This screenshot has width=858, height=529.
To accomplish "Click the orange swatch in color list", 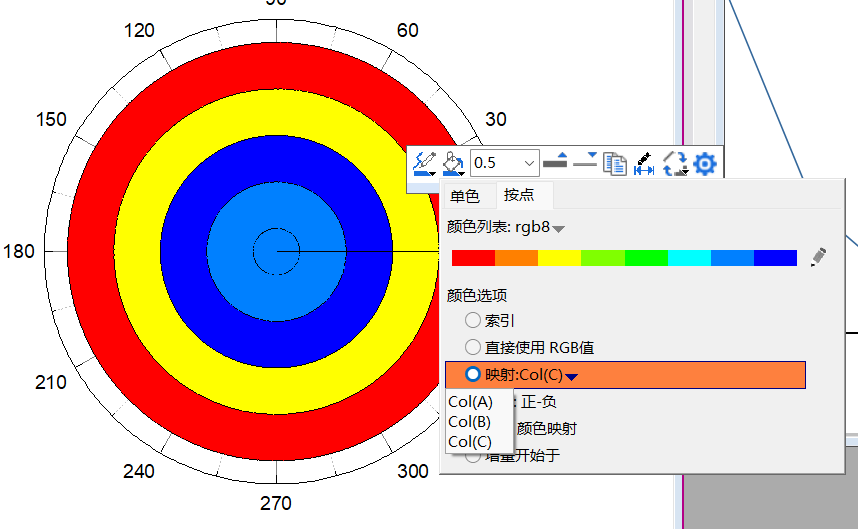I will (516, 258).
